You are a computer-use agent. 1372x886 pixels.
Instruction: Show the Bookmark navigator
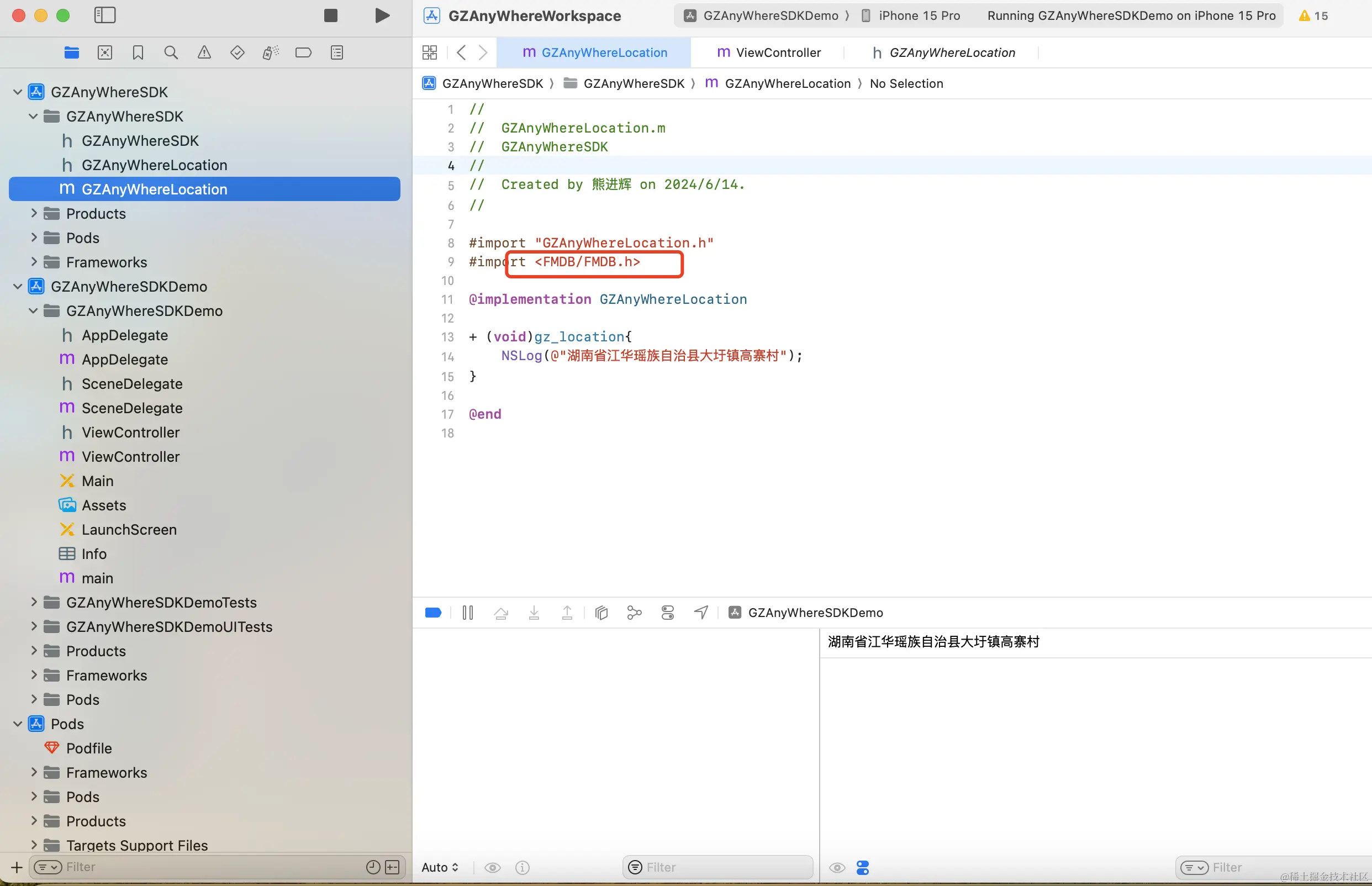tap(138, 53)
